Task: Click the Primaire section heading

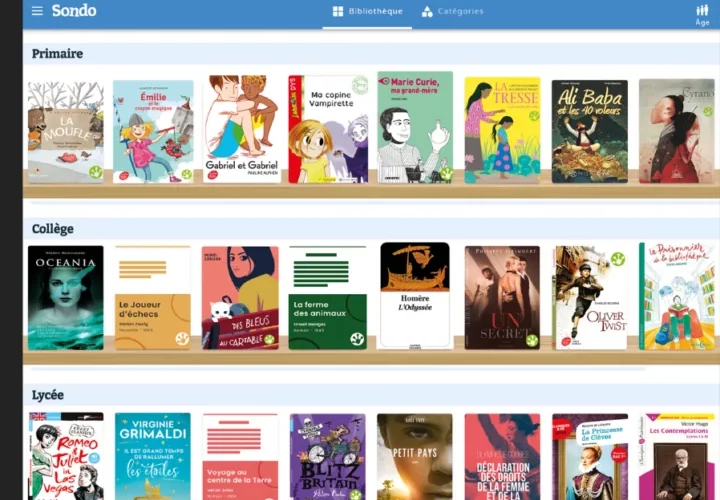Action: [x=57, y=54]
